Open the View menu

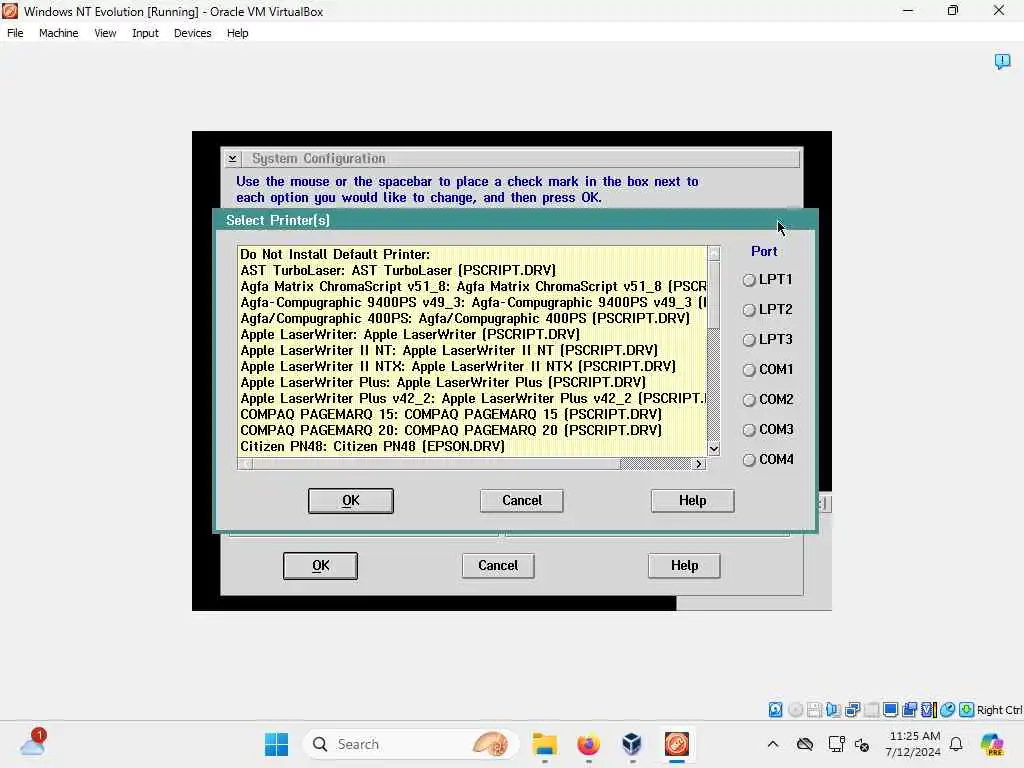pos(105,33)
